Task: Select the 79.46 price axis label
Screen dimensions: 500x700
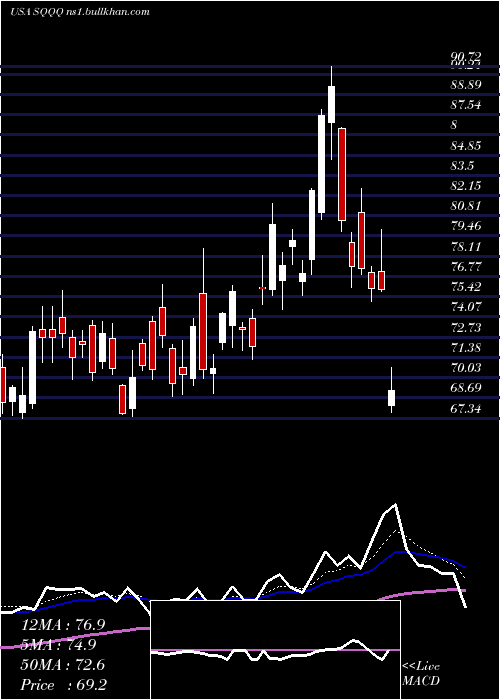Action: tap(466, 225)
